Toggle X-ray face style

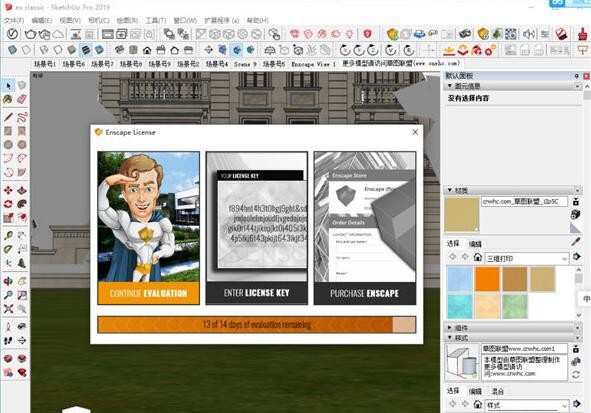[12, 50]
